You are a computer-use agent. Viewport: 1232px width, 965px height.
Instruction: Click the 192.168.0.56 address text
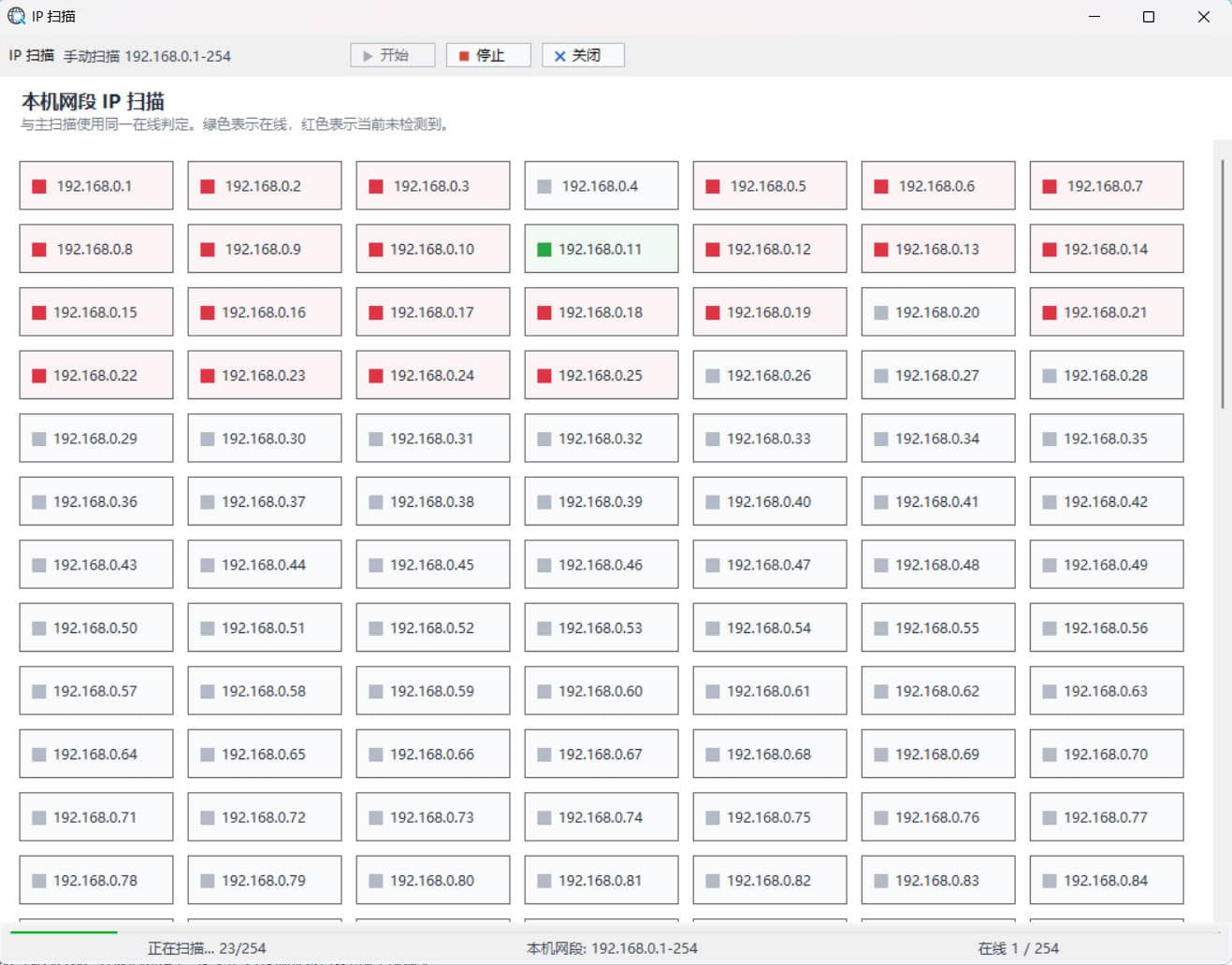click(x=1106, y=628)
